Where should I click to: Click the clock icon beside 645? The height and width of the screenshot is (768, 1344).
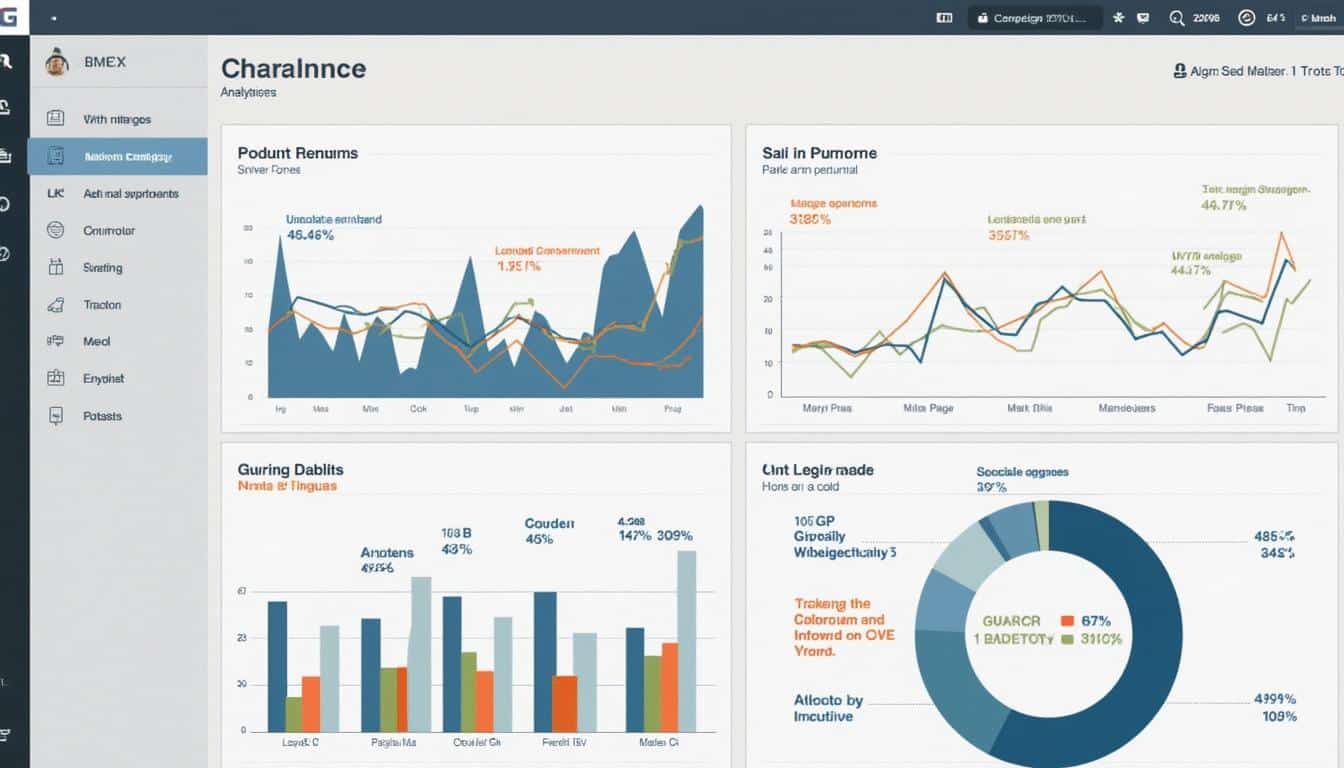(x=1246, y=17)
